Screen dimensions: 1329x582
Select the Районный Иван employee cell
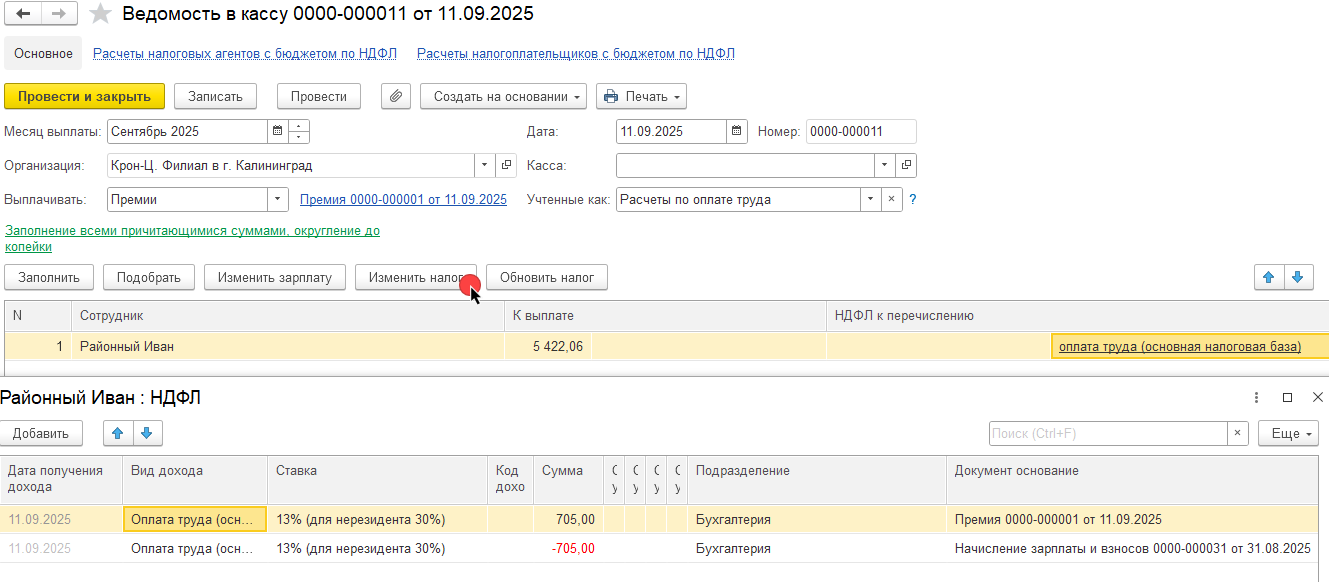coord(288,346)
